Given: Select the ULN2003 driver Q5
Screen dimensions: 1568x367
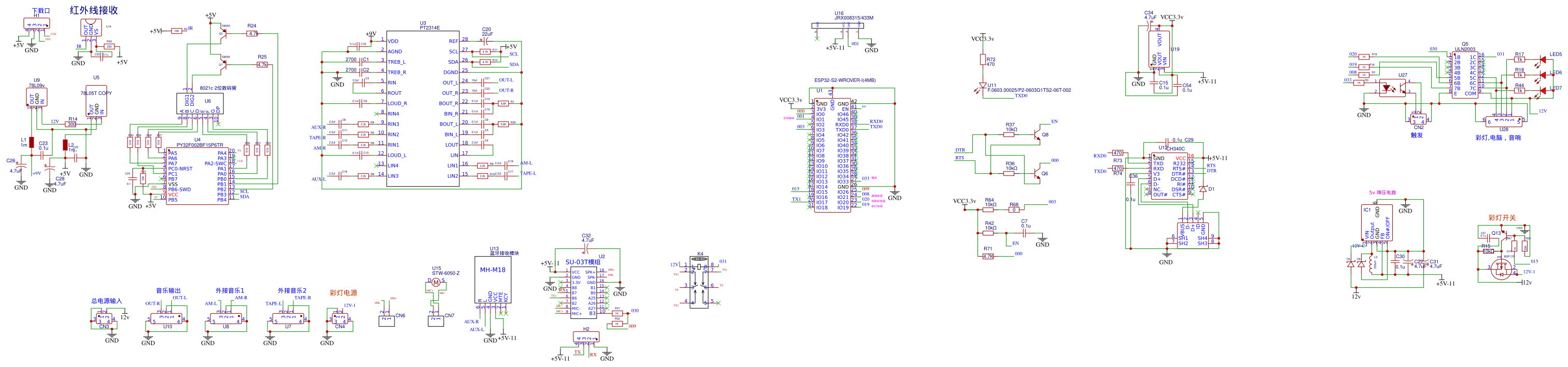Looking at the screenshot, I should (1464, 75).
